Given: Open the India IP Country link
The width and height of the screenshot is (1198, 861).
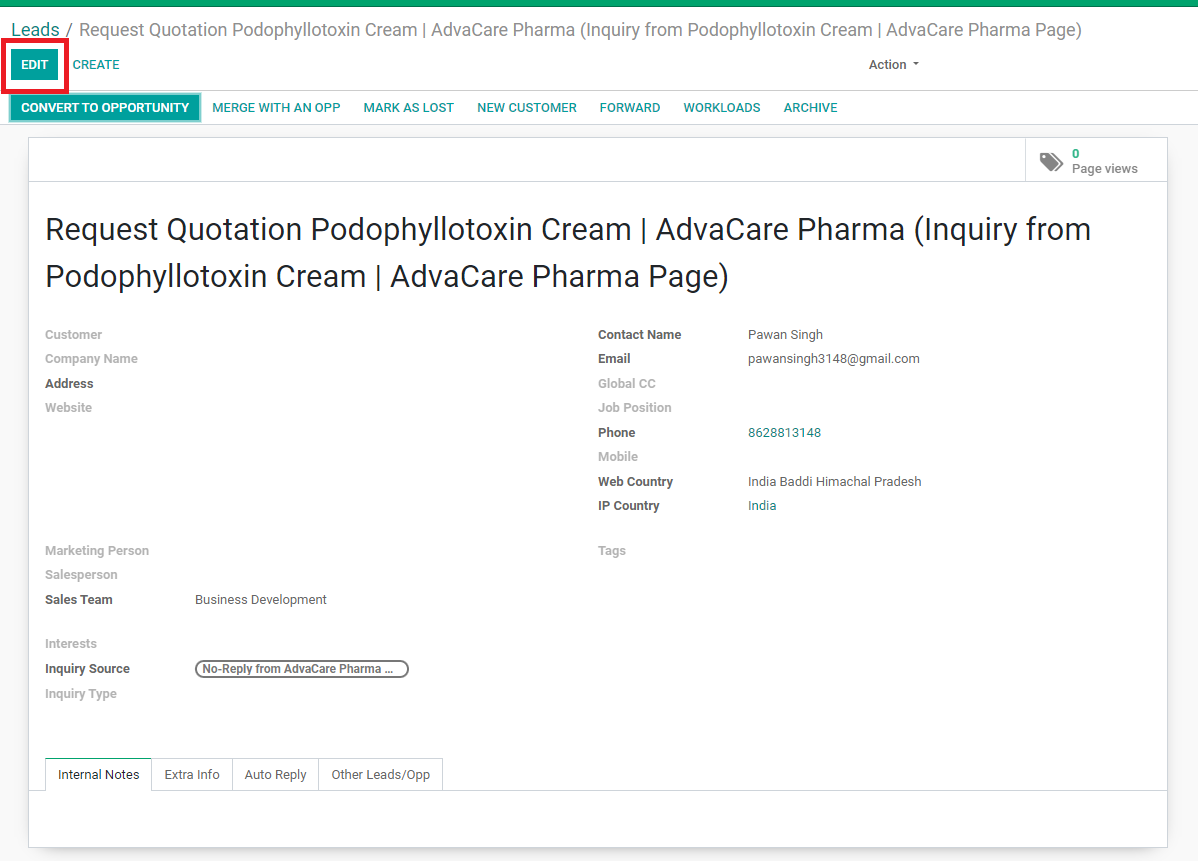Looking at the screenshot, I should point(762,506).
